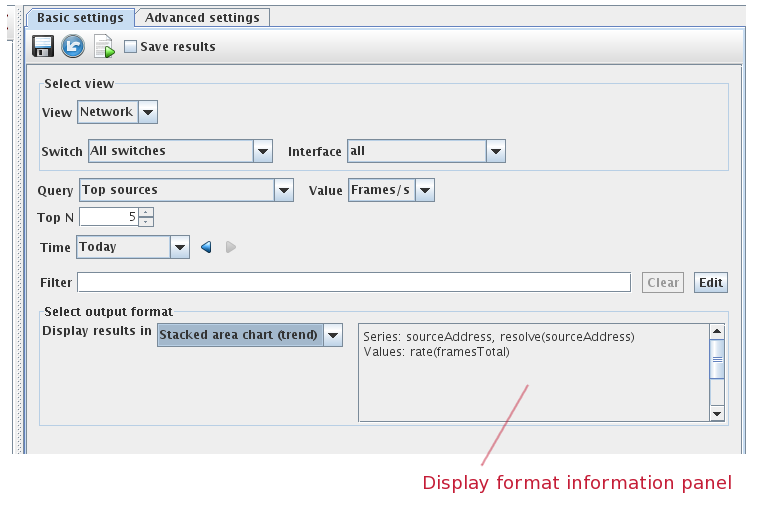This screenshot has width=760, height=514.
Task: Expand the Switch dropdown list
Action: pyautogui.click(x=262, y=151)
